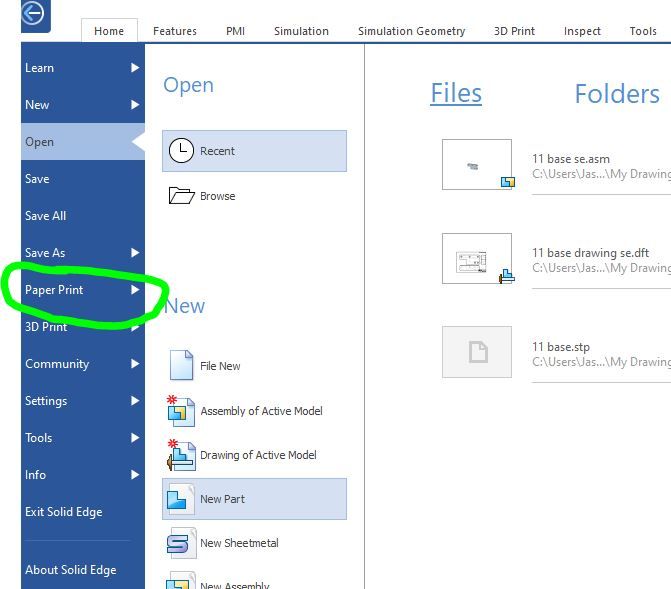Click the File New blank page icon
The image size is (671, 589).
click(x=181, y=365)
